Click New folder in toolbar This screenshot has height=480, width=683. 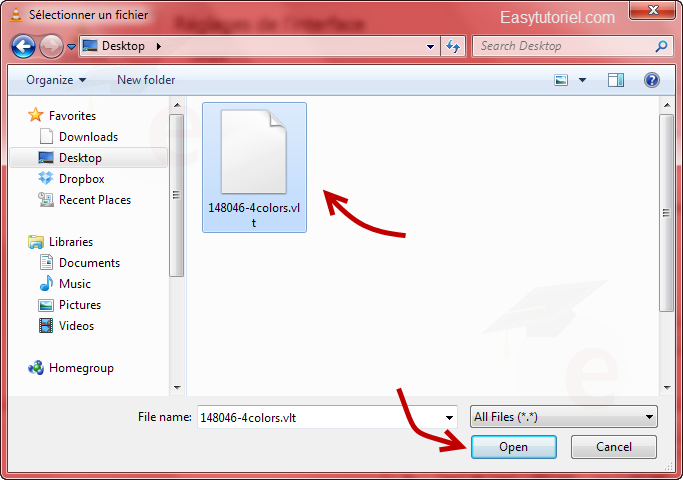click(146, 80)
